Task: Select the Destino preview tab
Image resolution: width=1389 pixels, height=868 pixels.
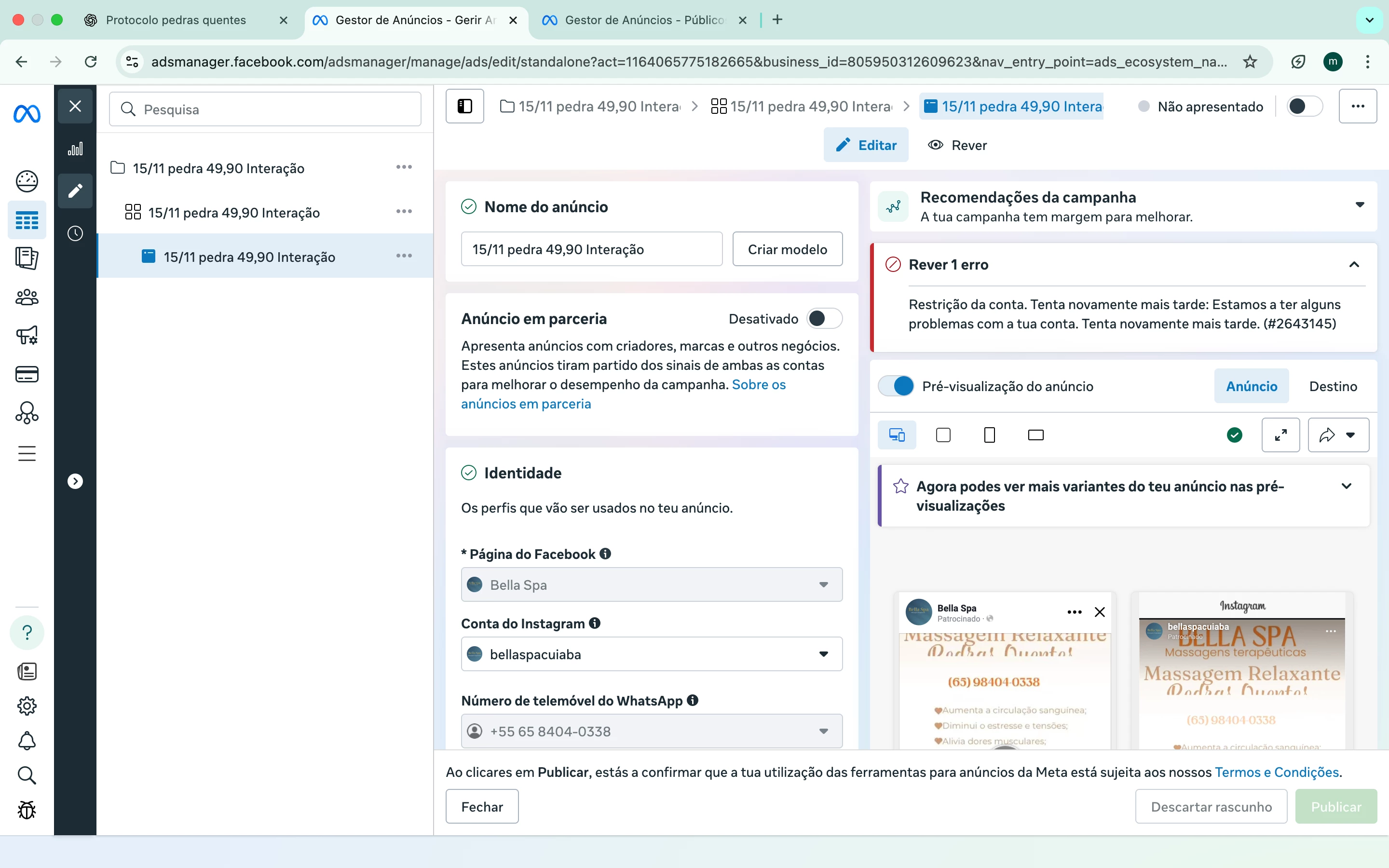Action: [x=1332, y=386]
